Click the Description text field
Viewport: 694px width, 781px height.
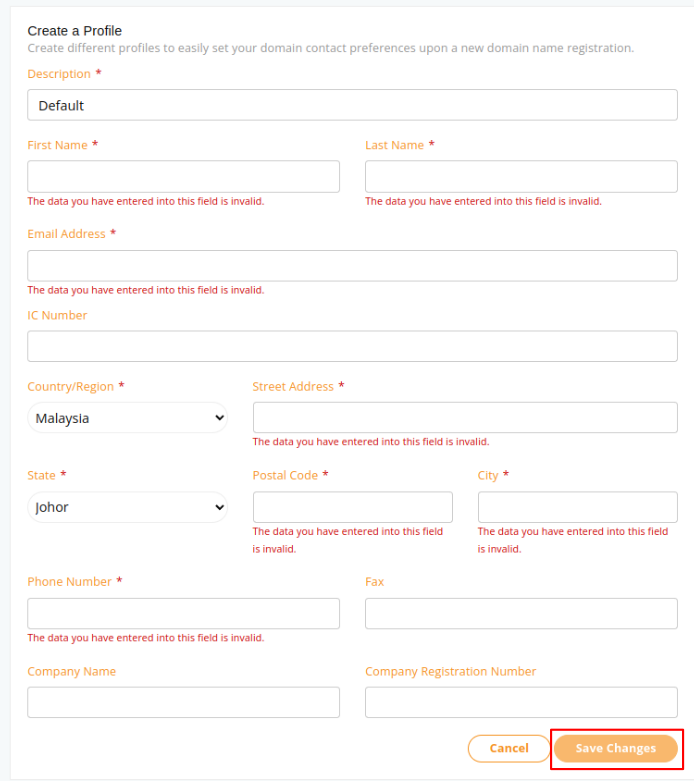[x=352, y=105]
